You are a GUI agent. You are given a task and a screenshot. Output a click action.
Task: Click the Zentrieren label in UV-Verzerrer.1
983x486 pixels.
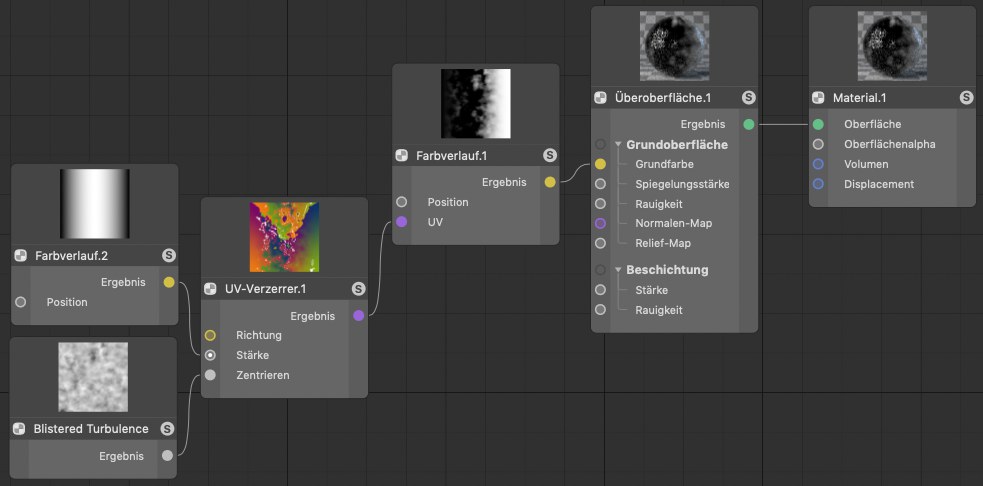point(263,375)
